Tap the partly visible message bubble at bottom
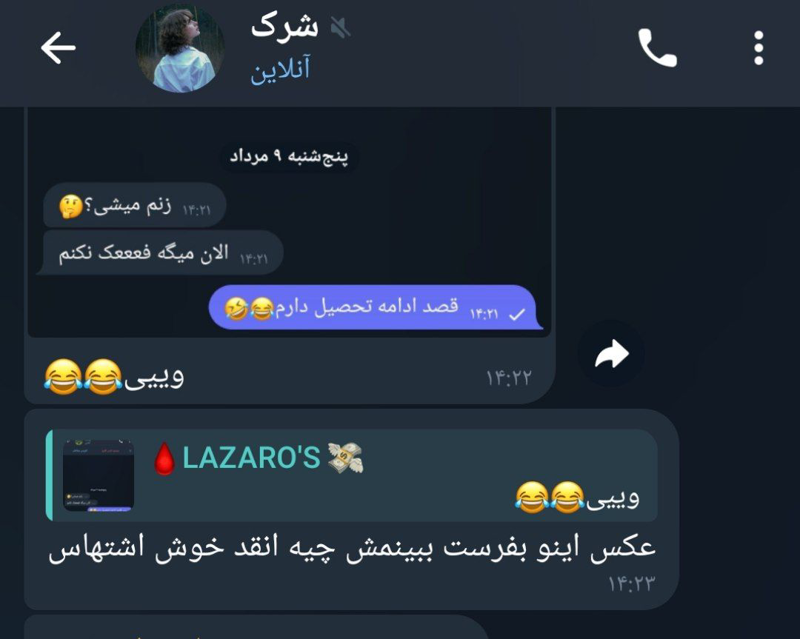This screenshot has height=639, width=800. (x=257, y=627)
